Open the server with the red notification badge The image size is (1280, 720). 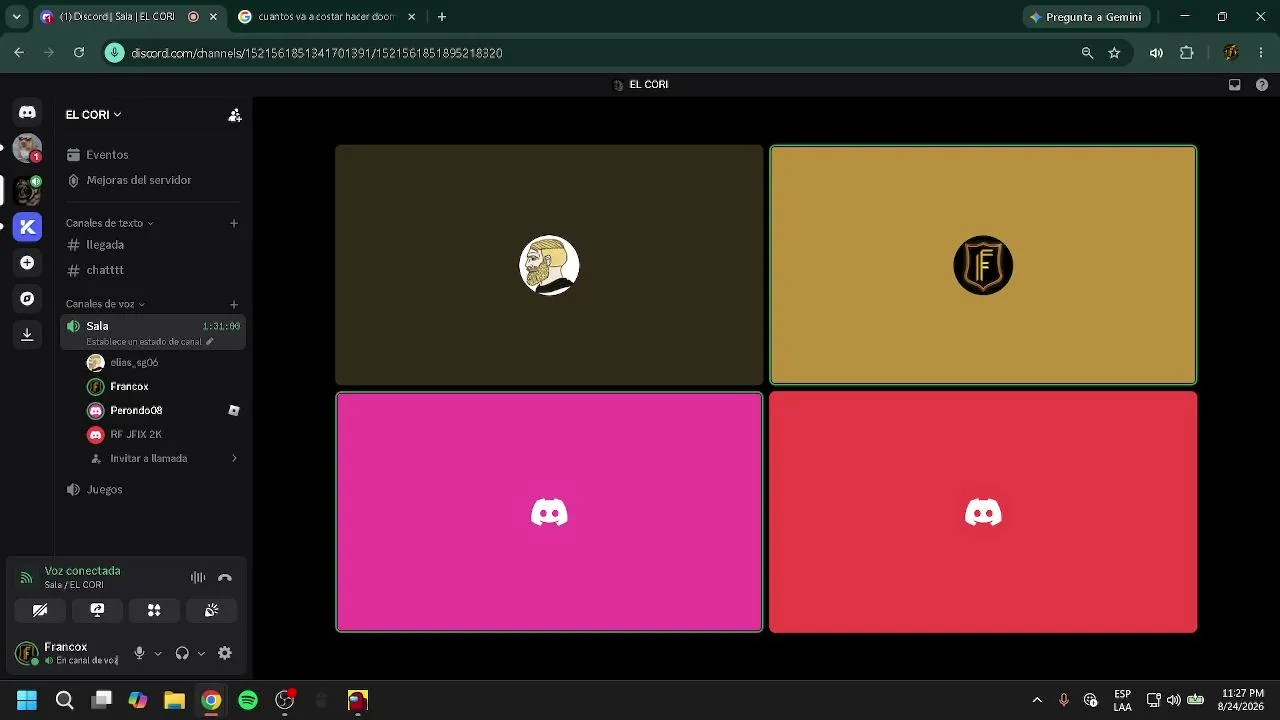click(x=27, y=149)
